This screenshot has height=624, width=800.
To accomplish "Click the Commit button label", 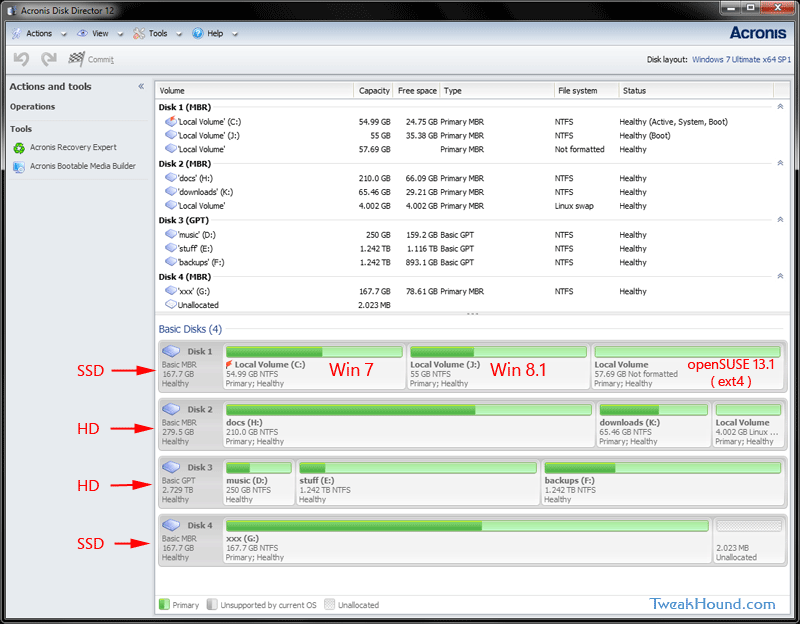I will 101,60.
